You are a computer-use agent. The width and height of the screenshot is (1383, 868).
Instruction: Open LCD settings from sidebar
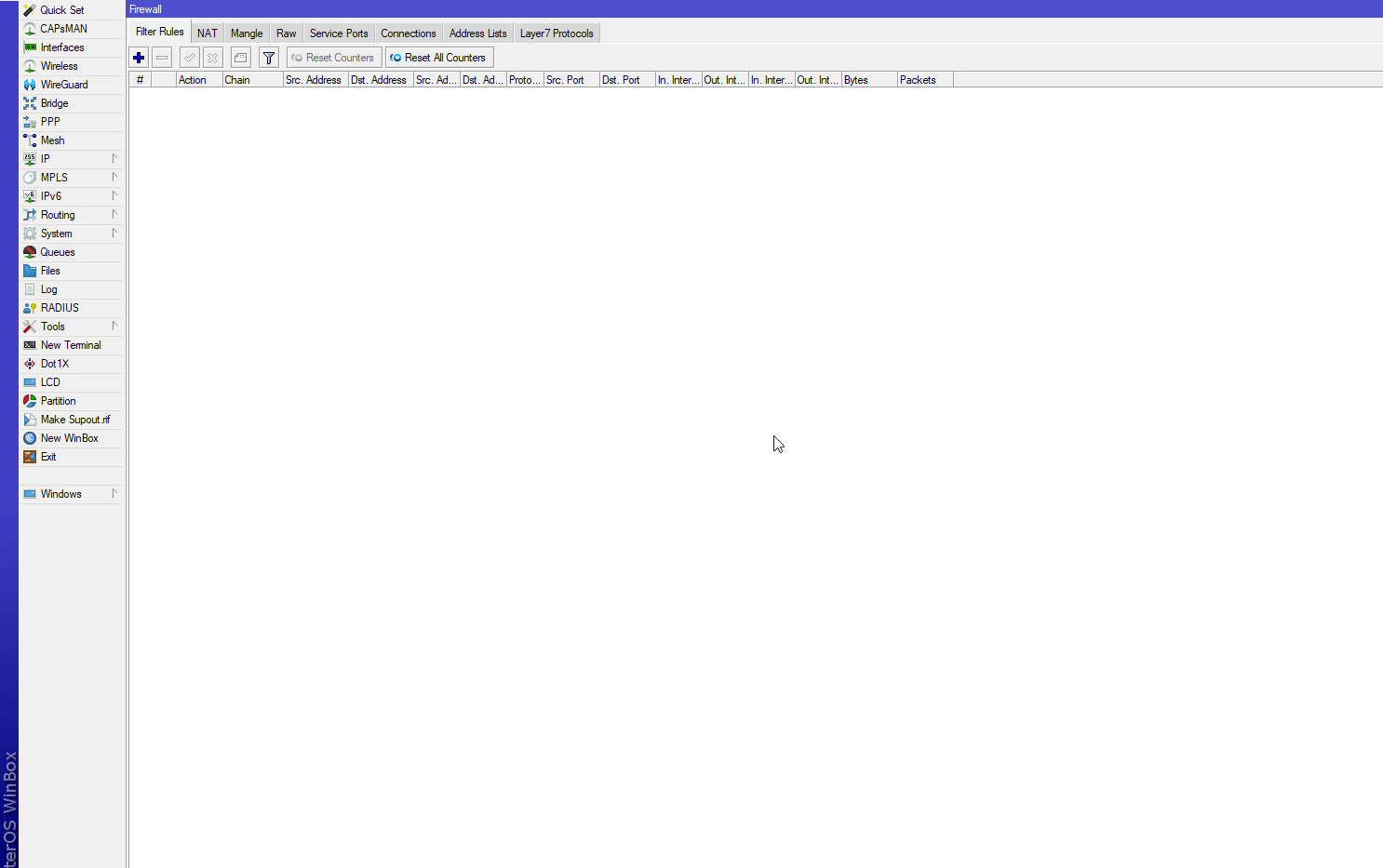coord(73,382)
